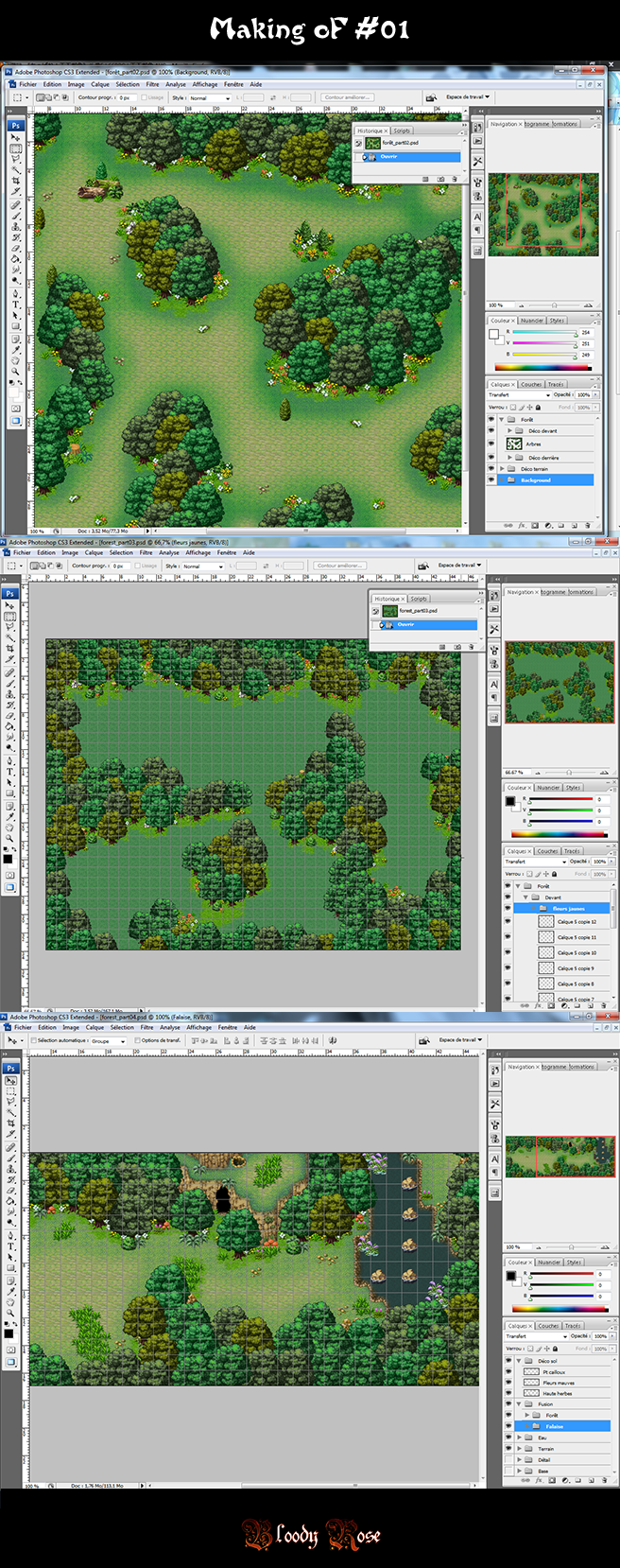The width and height of the screenshot is (620, 1568).
Task: Select the Crop tool in forest_part03 window
Action: 10,649
